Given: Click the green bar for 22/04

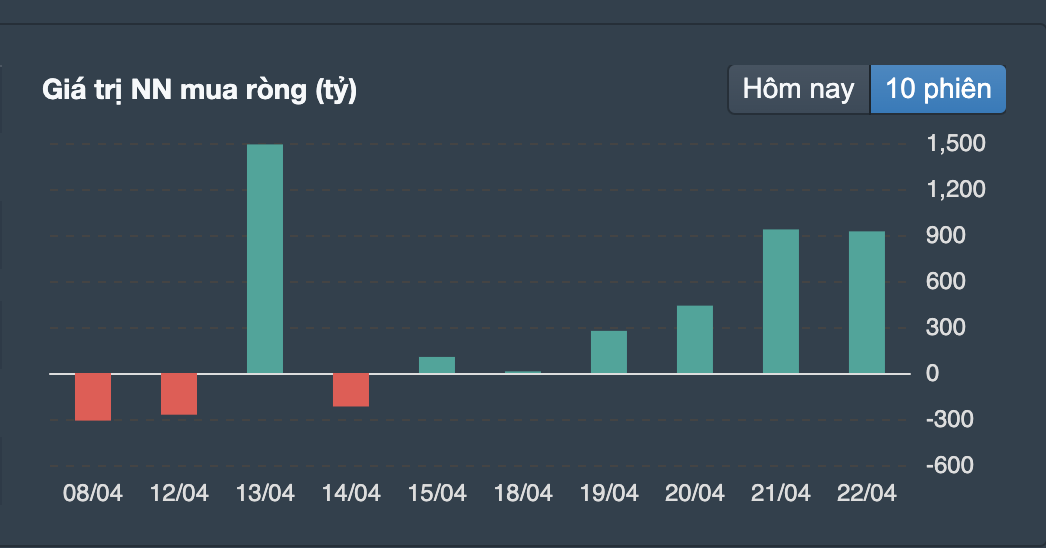Looking at the screenshot, I should pyautogui.click(x=867, y=303).
